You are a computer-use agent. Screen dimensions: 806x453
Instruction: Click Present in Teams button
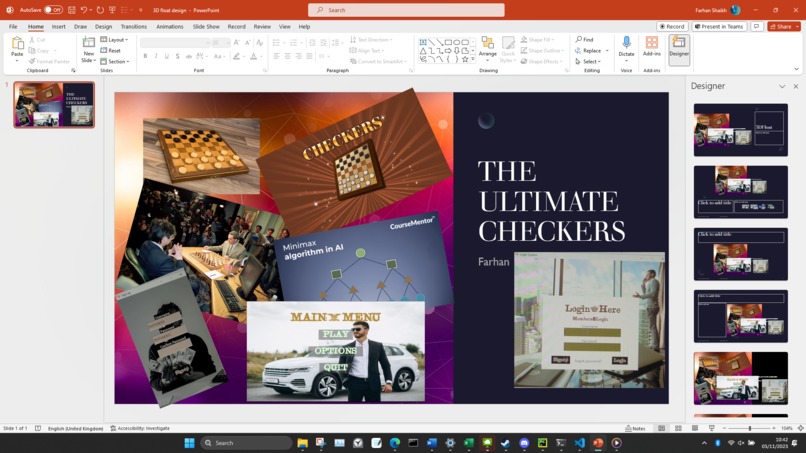coord(719,26)
